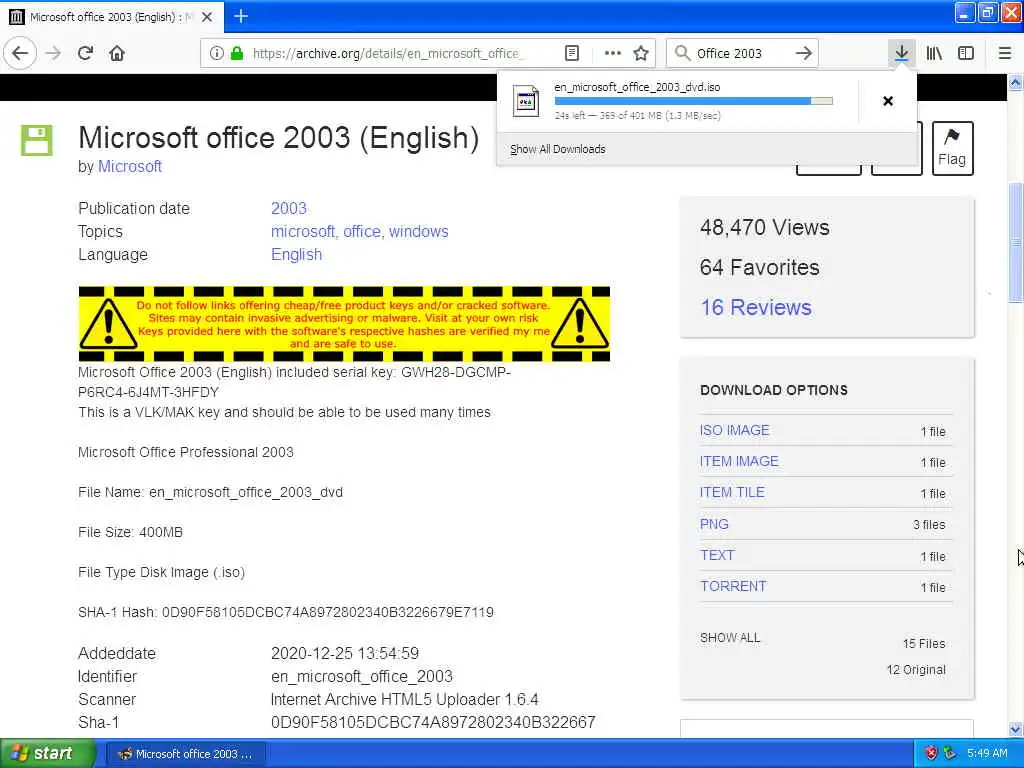Expand the ISO IMAGE download option
Viewport: 1024px width, 768px height.
coord(735,430)
